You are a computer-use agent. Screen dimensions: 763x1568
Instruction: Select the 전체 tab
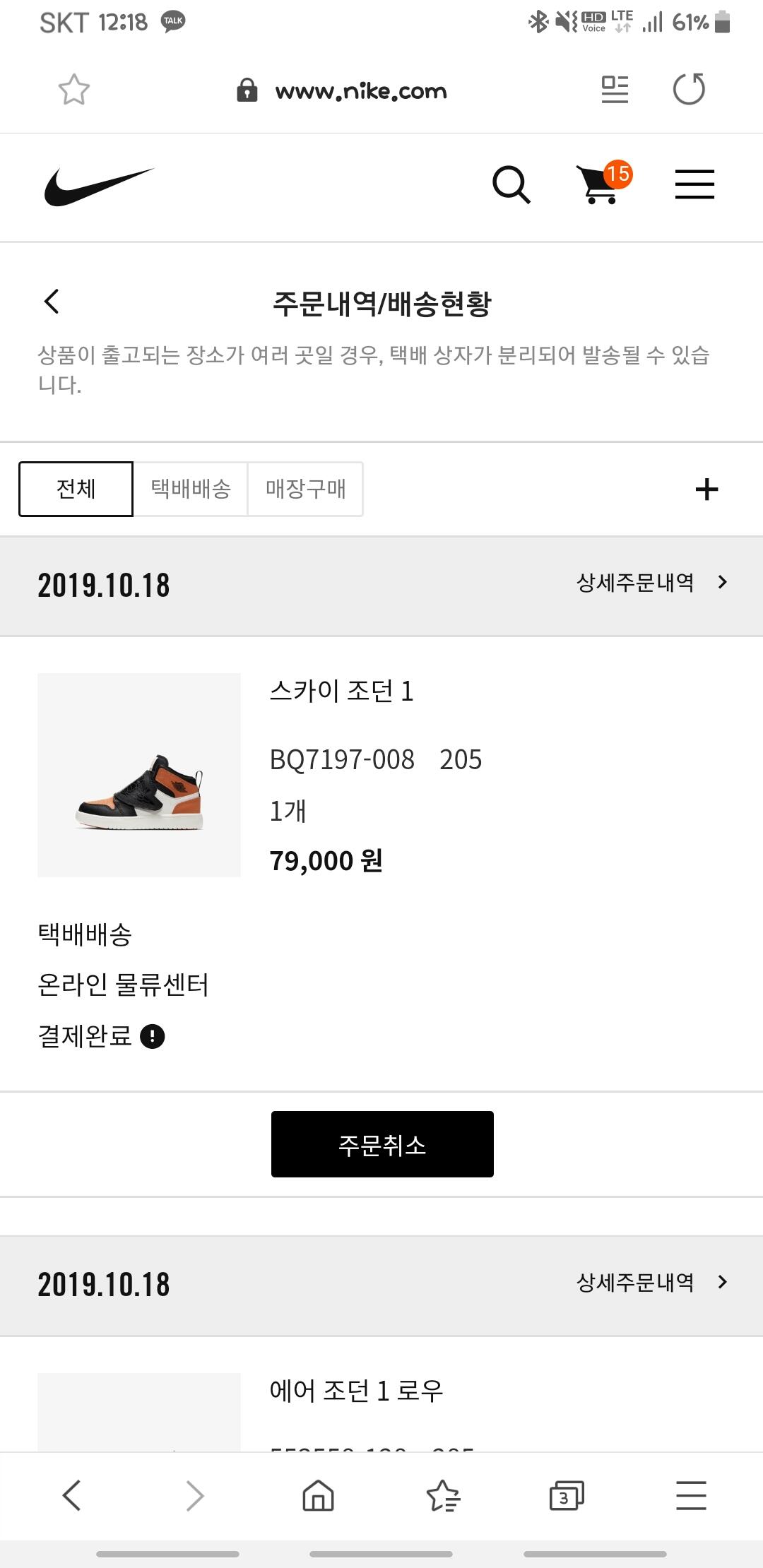pyautogui.click(x=76, y=489)
